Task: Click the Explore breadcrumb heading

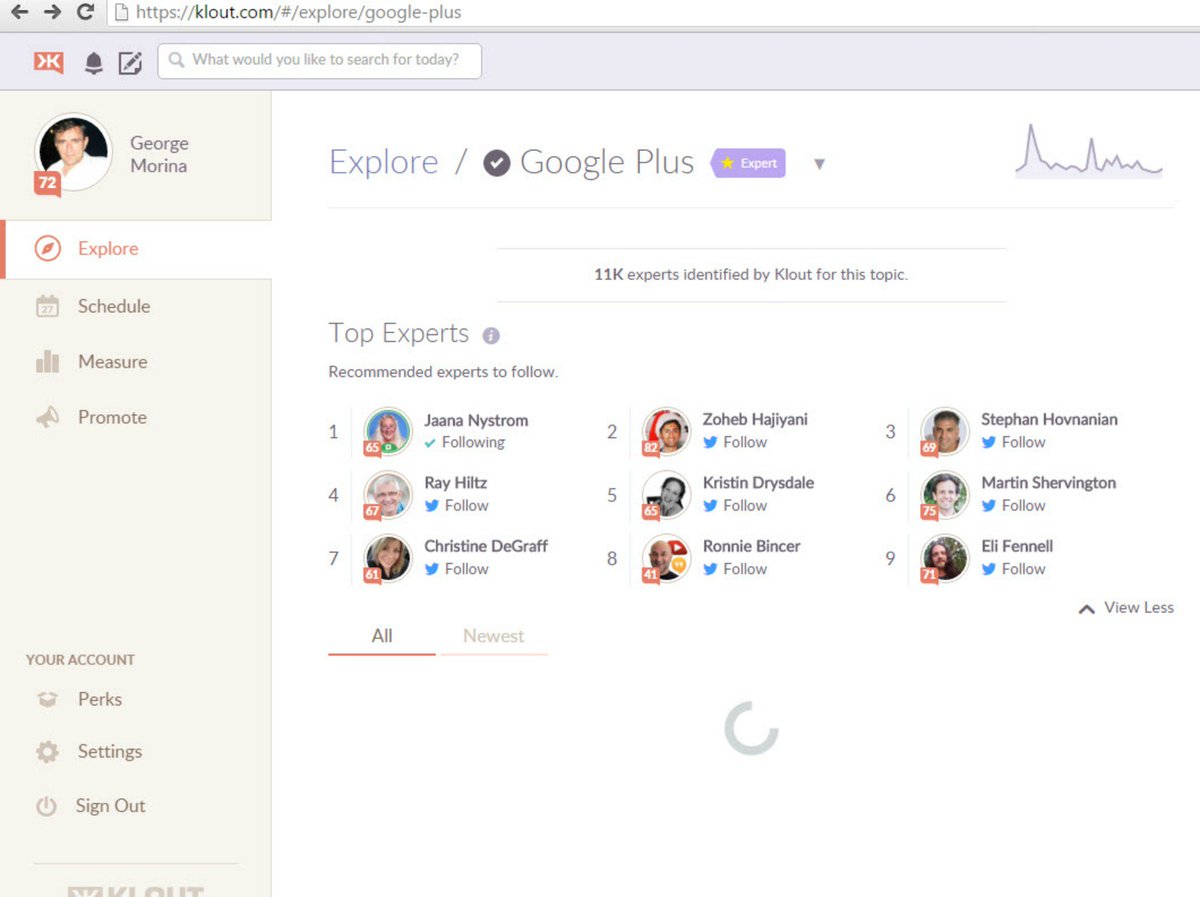Action: [384, 162]
